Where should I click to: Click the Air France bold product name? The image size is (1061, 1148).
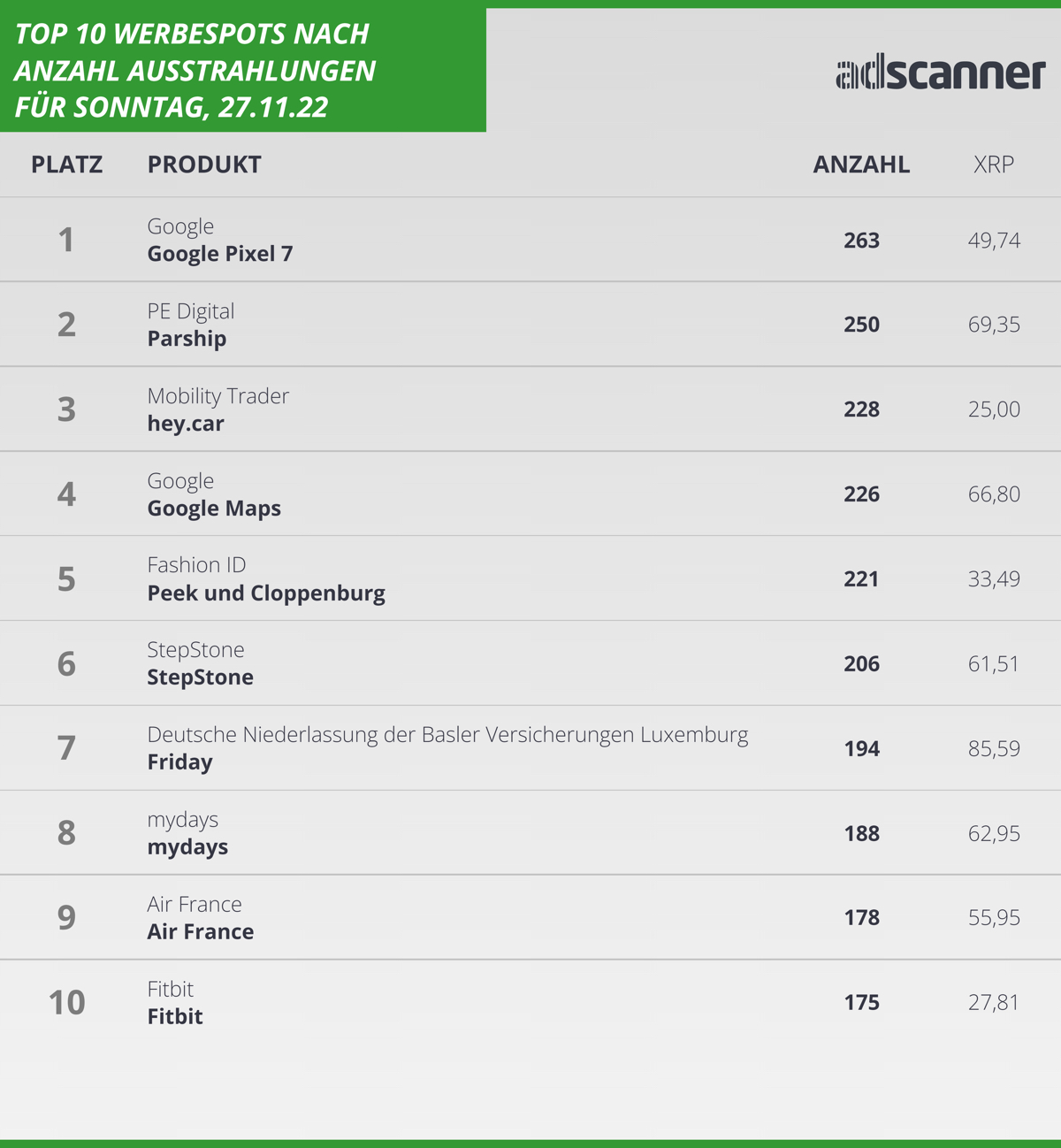coord(200,931)
